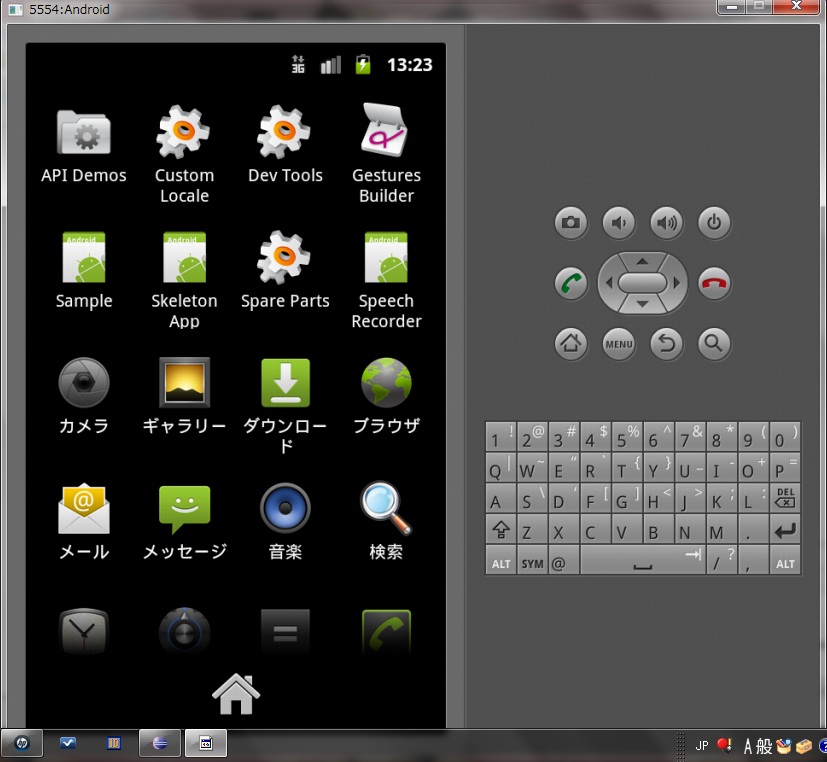Click the green call hardware button
The height and width of the screenshot is (762, 827).
click(571, 283)
